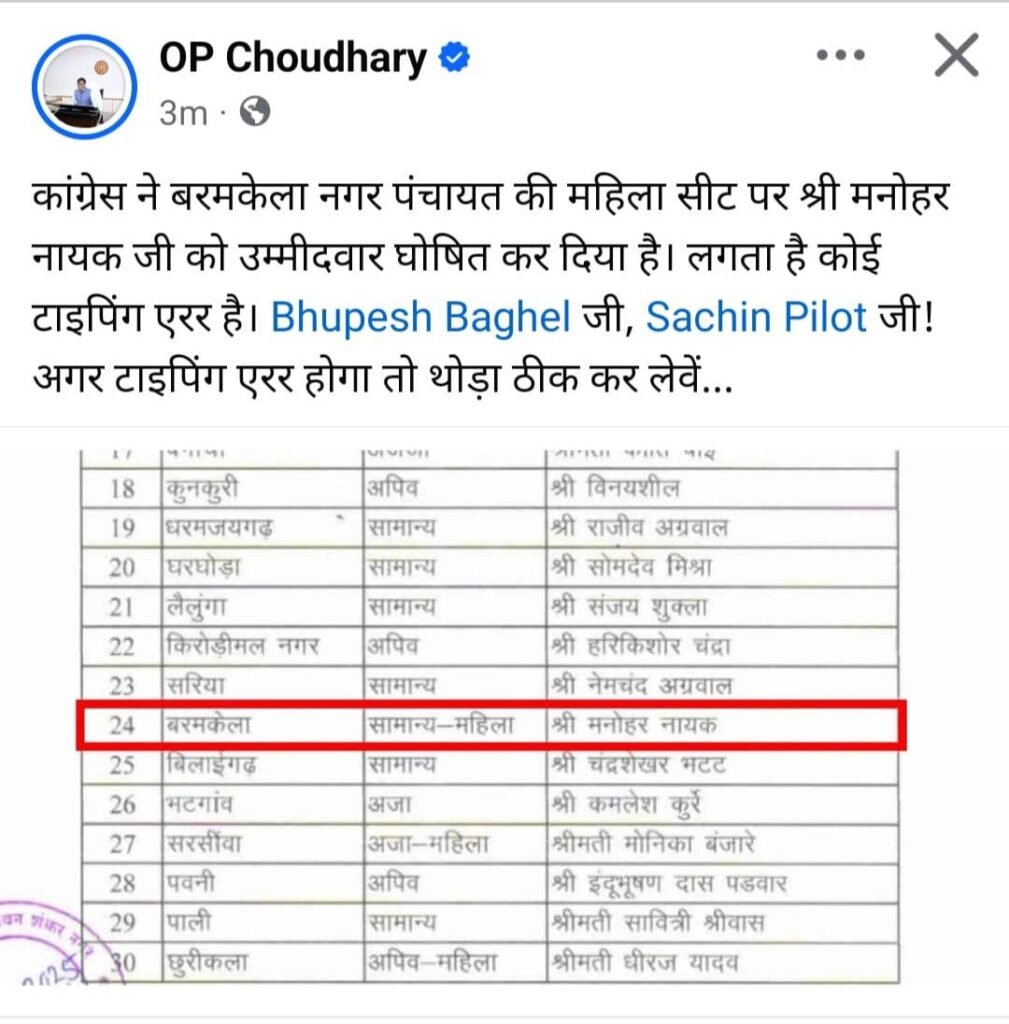The width and height of the screenshot is (1009, 1024).
Task: Click the 3m post timestamp
Action: pyautogui.click(x=183, y=113)
